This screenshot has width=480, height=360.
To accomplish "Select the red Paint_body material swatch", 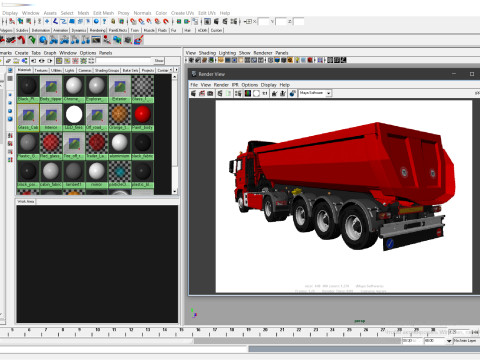I will pos(143,117).
